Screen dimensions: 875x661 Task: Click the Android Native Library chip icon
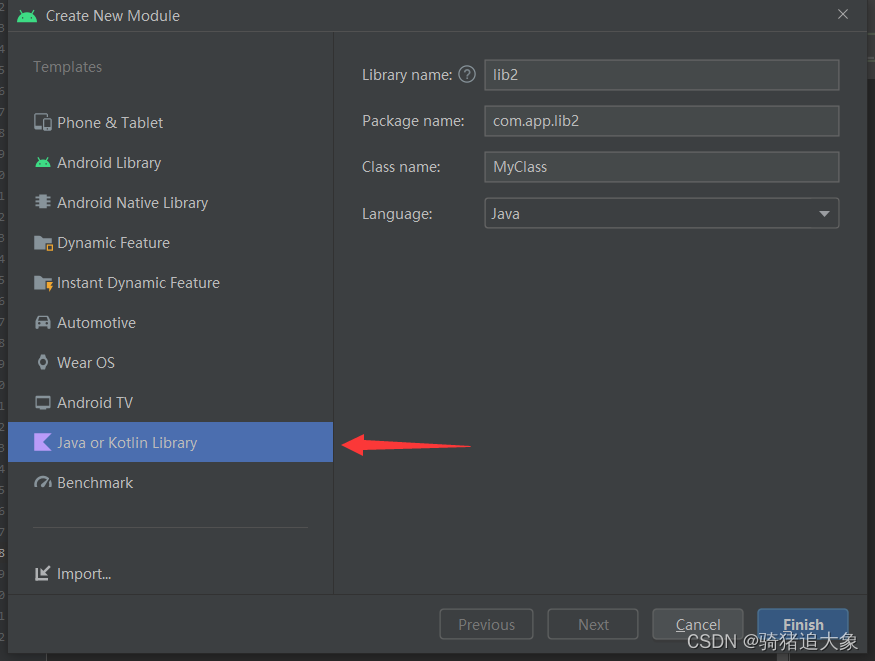click(x=43, y=202)
